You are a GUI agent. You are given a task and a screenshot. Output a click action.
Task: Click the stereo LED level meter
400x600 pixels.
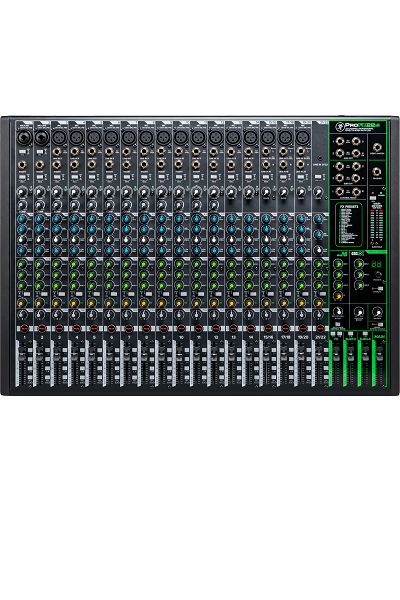pos(377,223)
